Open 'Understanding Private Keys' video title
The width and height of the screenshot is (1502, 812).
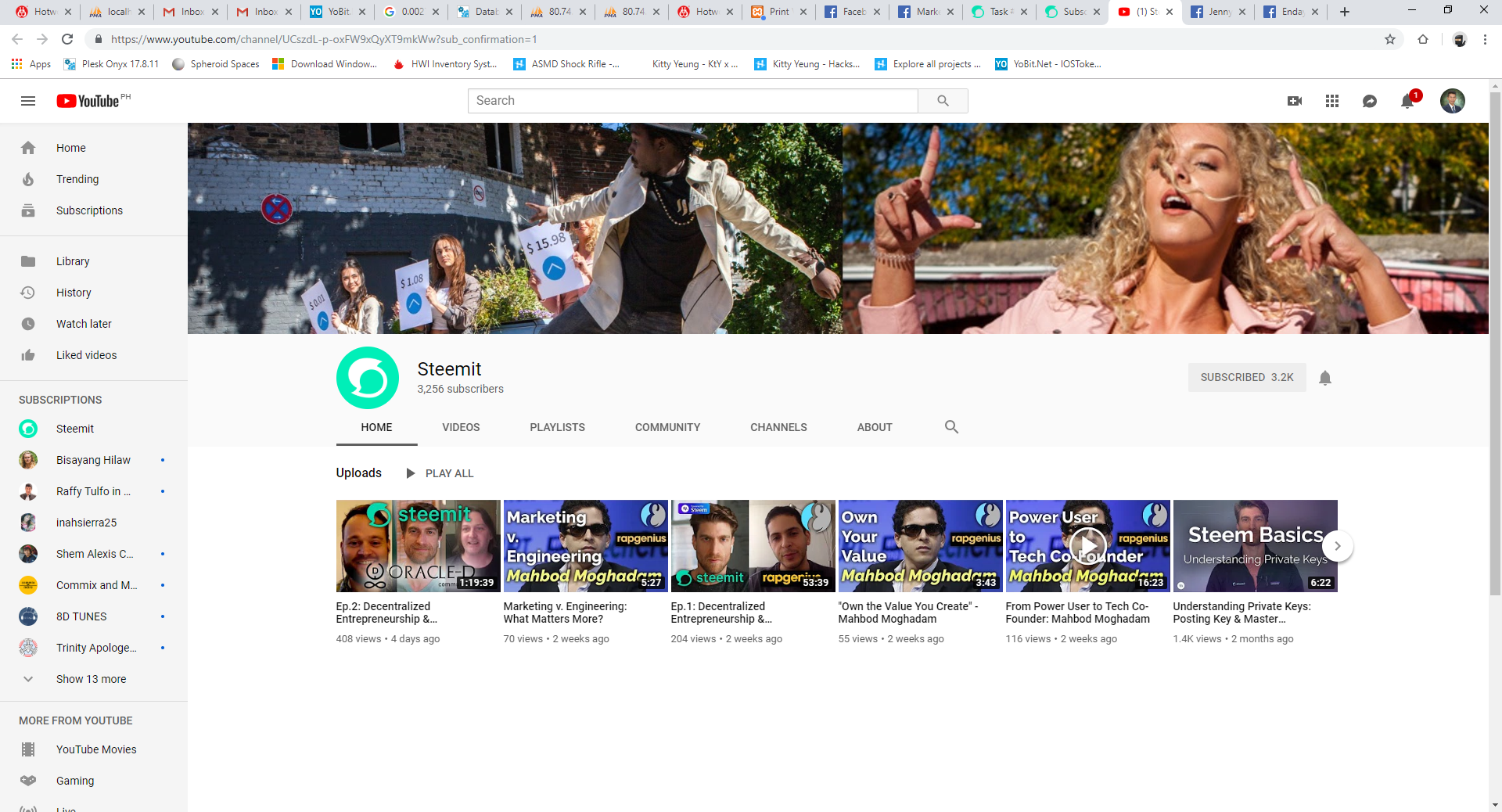click(x=1242, y=613)
